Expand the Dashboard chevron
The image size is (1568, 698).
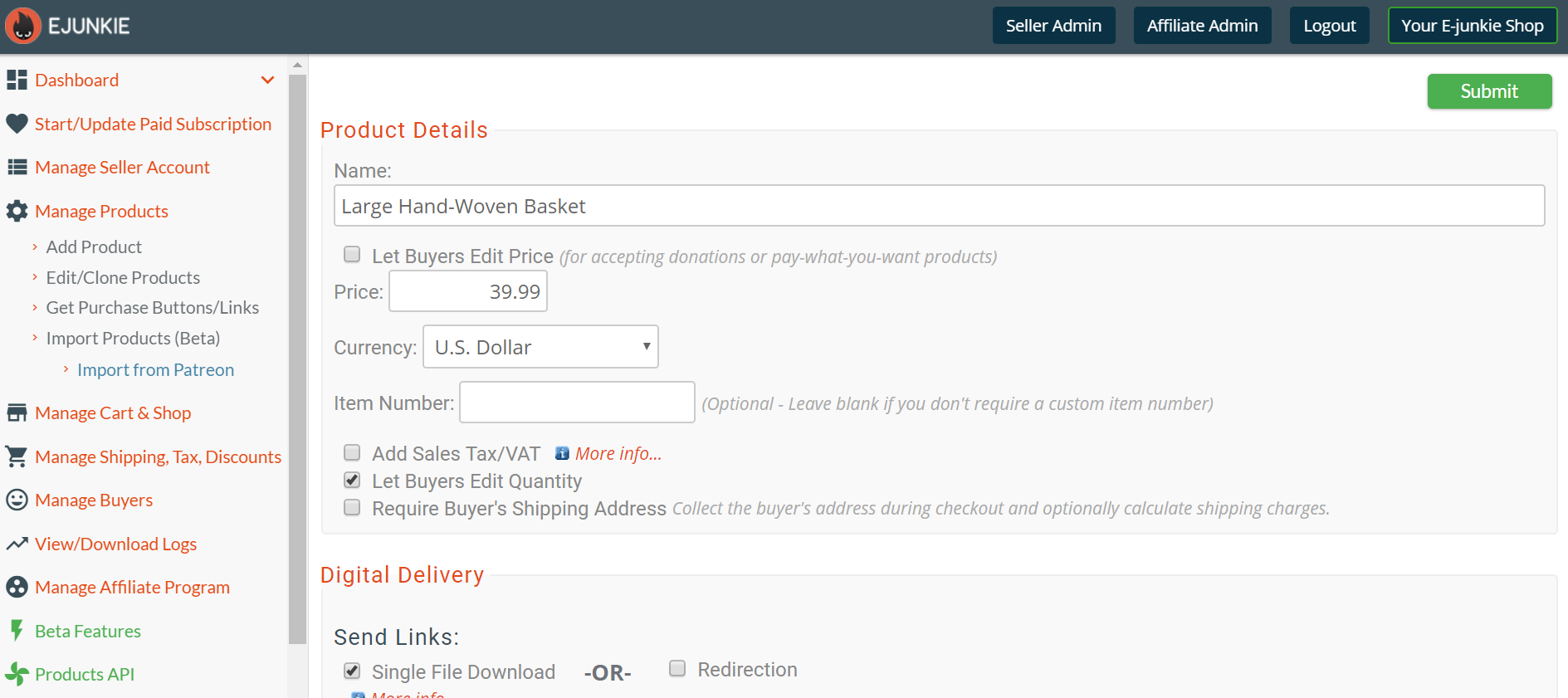(x=267, y=80)
